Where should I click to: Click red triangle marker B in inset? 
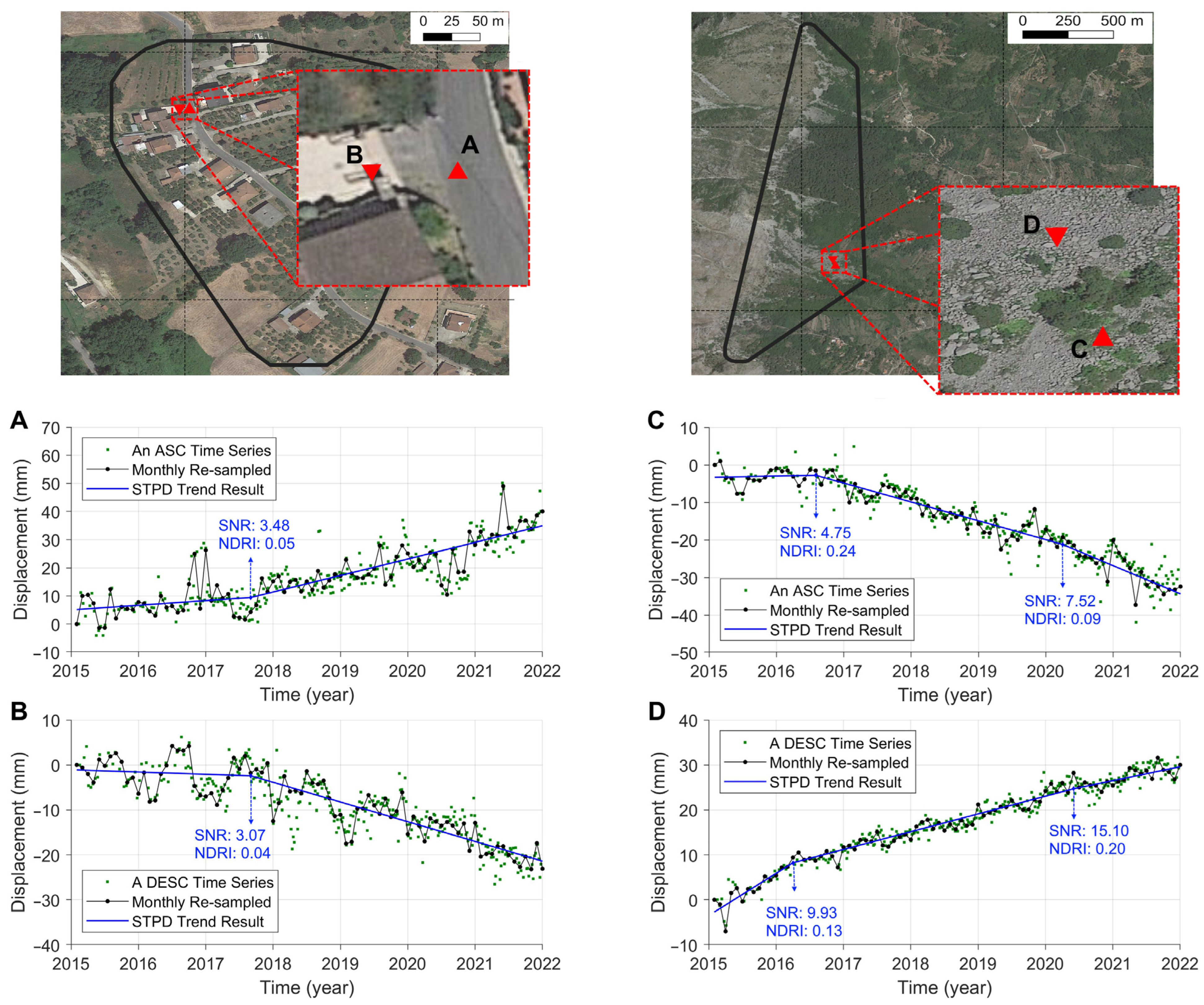tap(371, 171)
